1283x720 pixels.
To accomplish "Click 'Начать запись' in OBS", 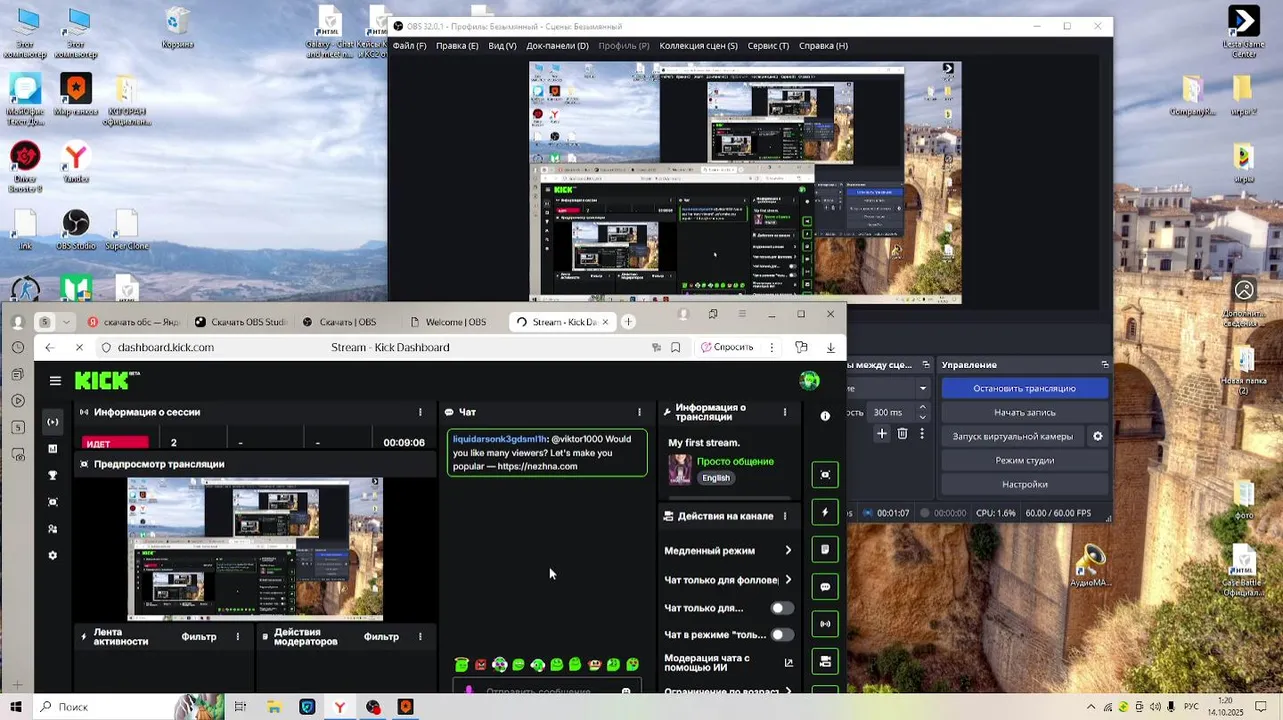I will click(x=1024, y=412).
